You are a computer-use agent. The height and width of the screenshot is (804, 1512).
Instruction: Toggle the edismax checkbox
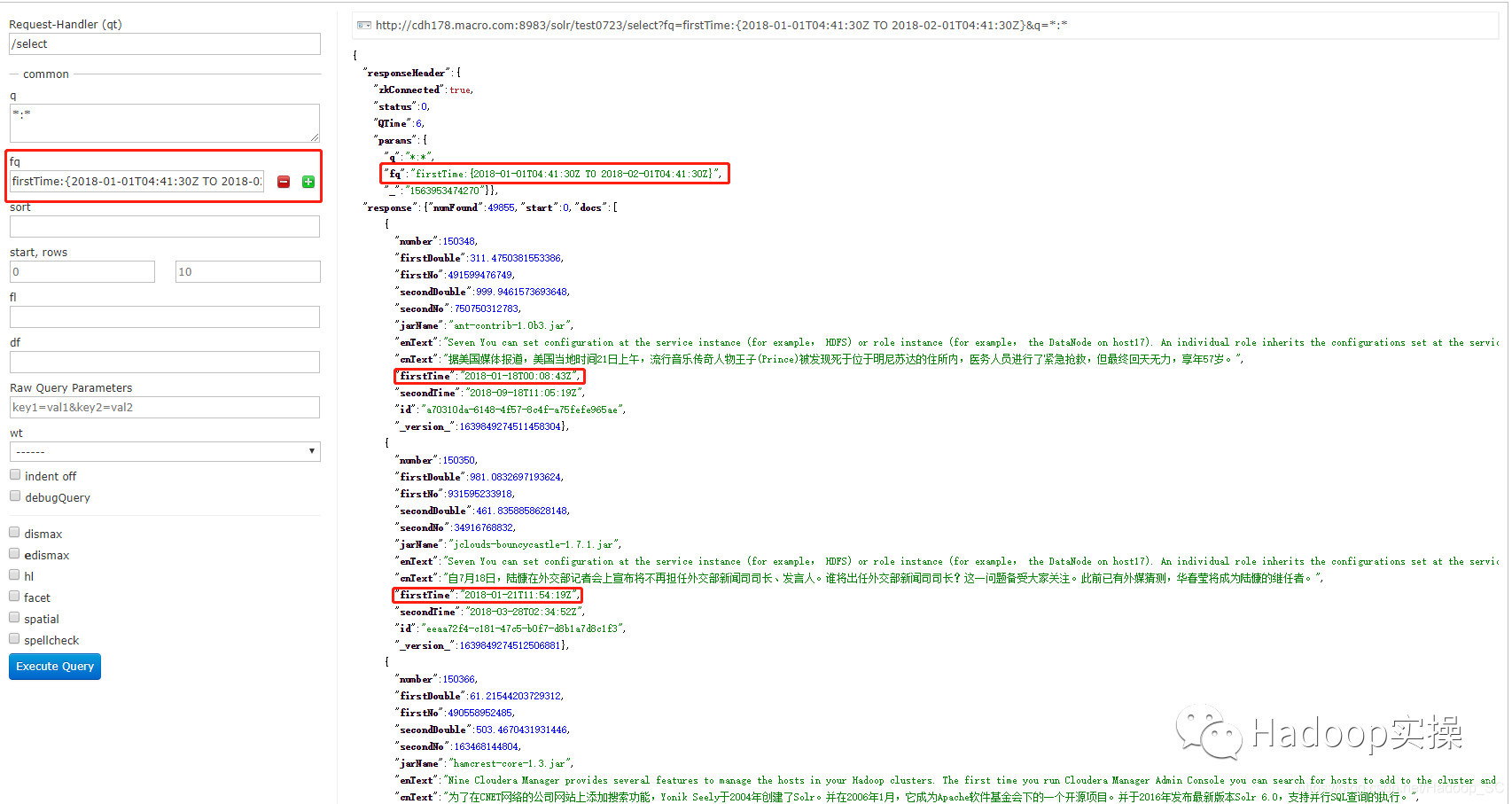[14, 554]
